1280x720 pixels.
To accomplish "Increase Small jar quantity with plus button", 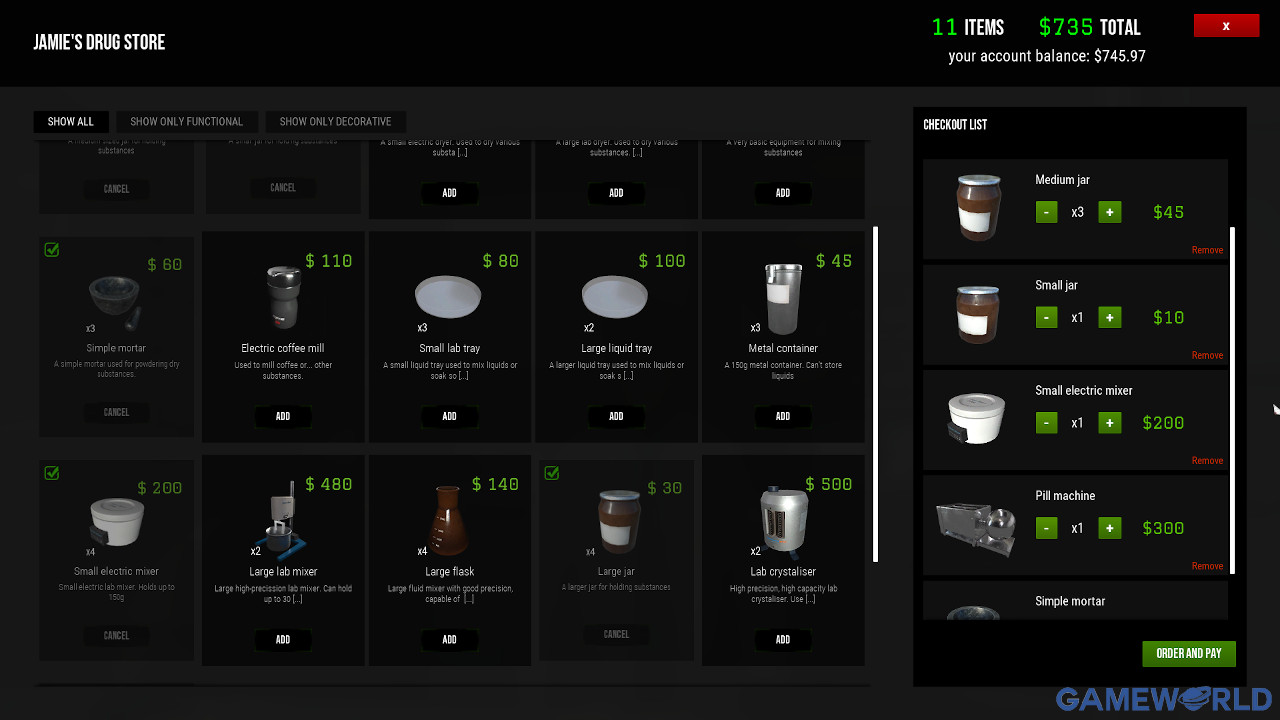I will 1109,317.
